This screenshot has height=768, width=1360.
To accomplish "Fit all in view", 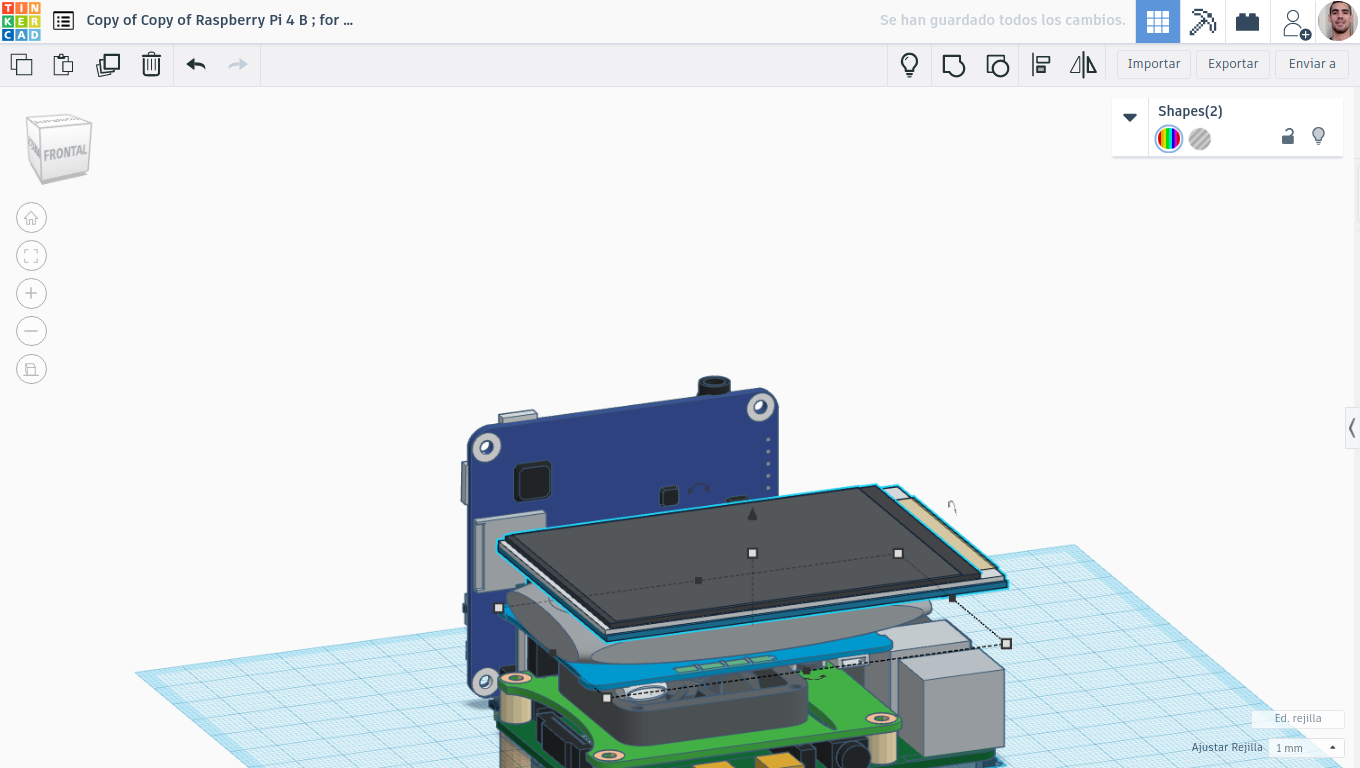I will pos(31,256).
